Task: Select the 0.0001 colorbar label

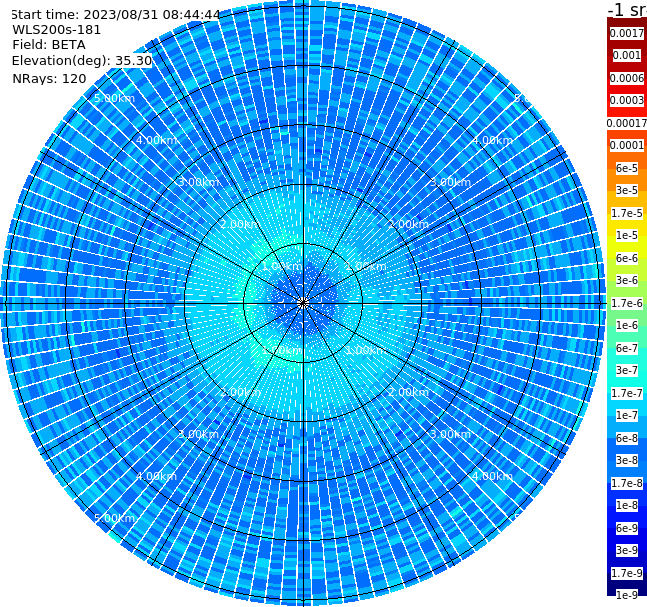Action: (627, 145)
